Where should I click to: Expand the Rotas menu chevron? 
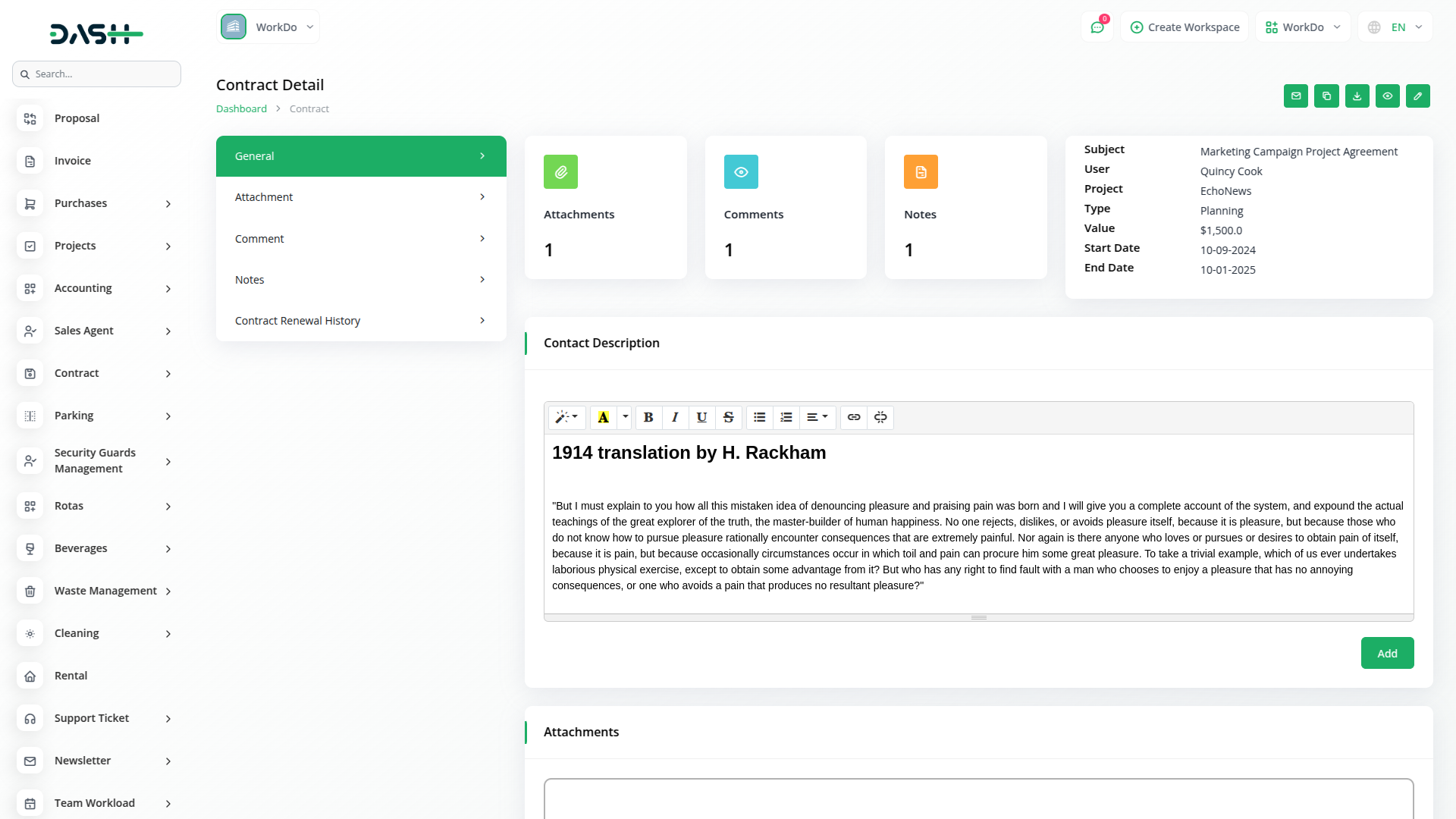point(168,507)
